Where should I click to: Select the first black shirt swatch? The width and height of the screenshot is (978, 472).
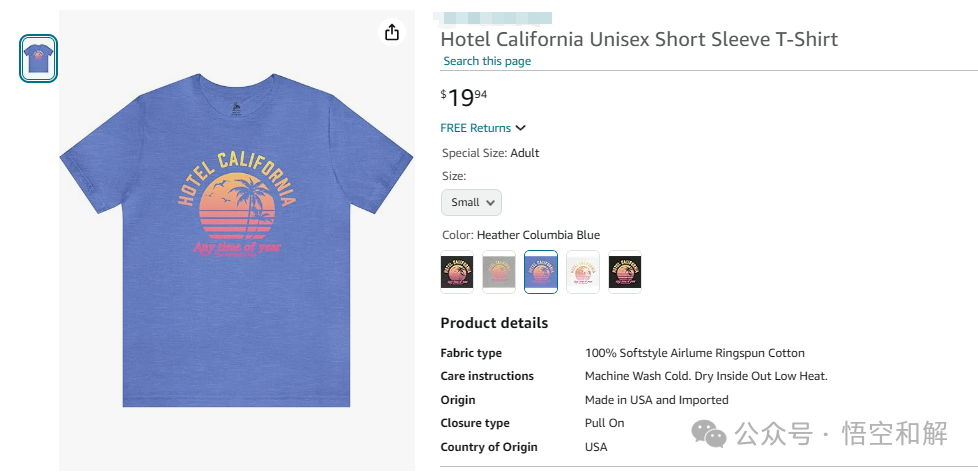(457, 272)
